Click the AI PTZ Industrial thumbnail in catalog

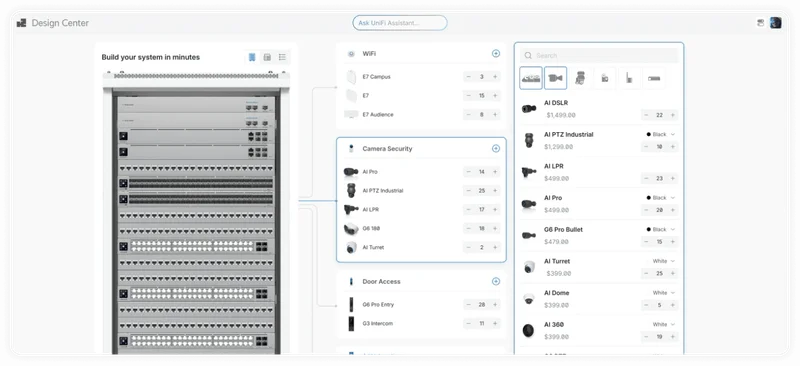tap(529, 140)
